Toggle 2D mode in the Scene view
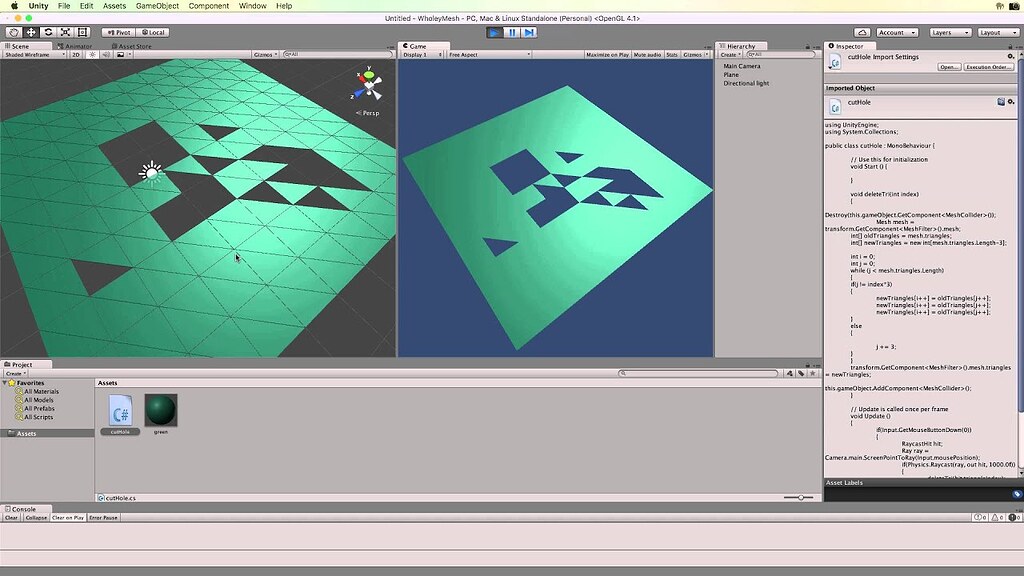Viewport: 1024px width, 576px height. coord(76,55)
